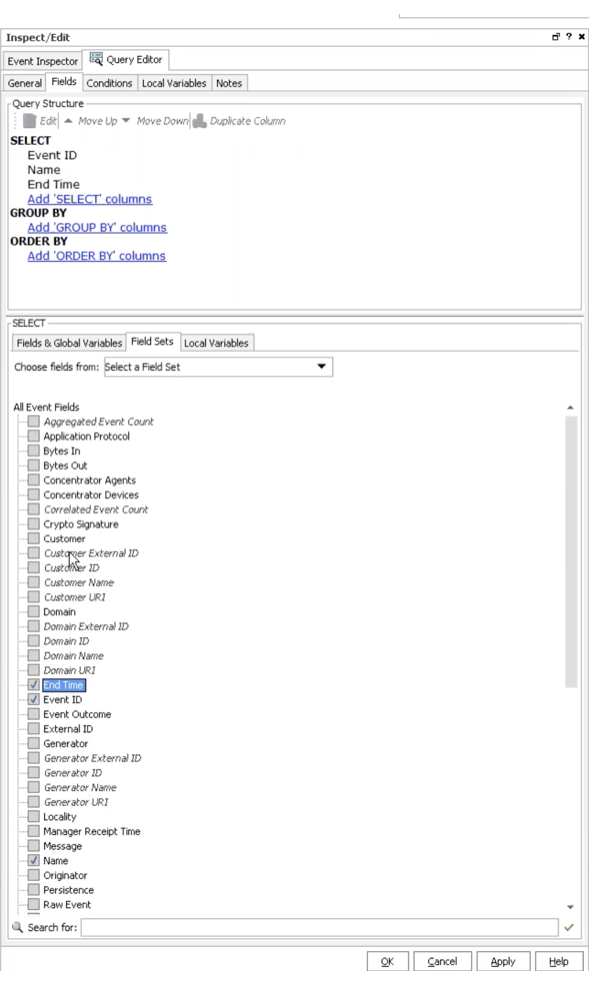Select the Generator field row
This screenshot has width=597, height=986.
pos(65,743)
